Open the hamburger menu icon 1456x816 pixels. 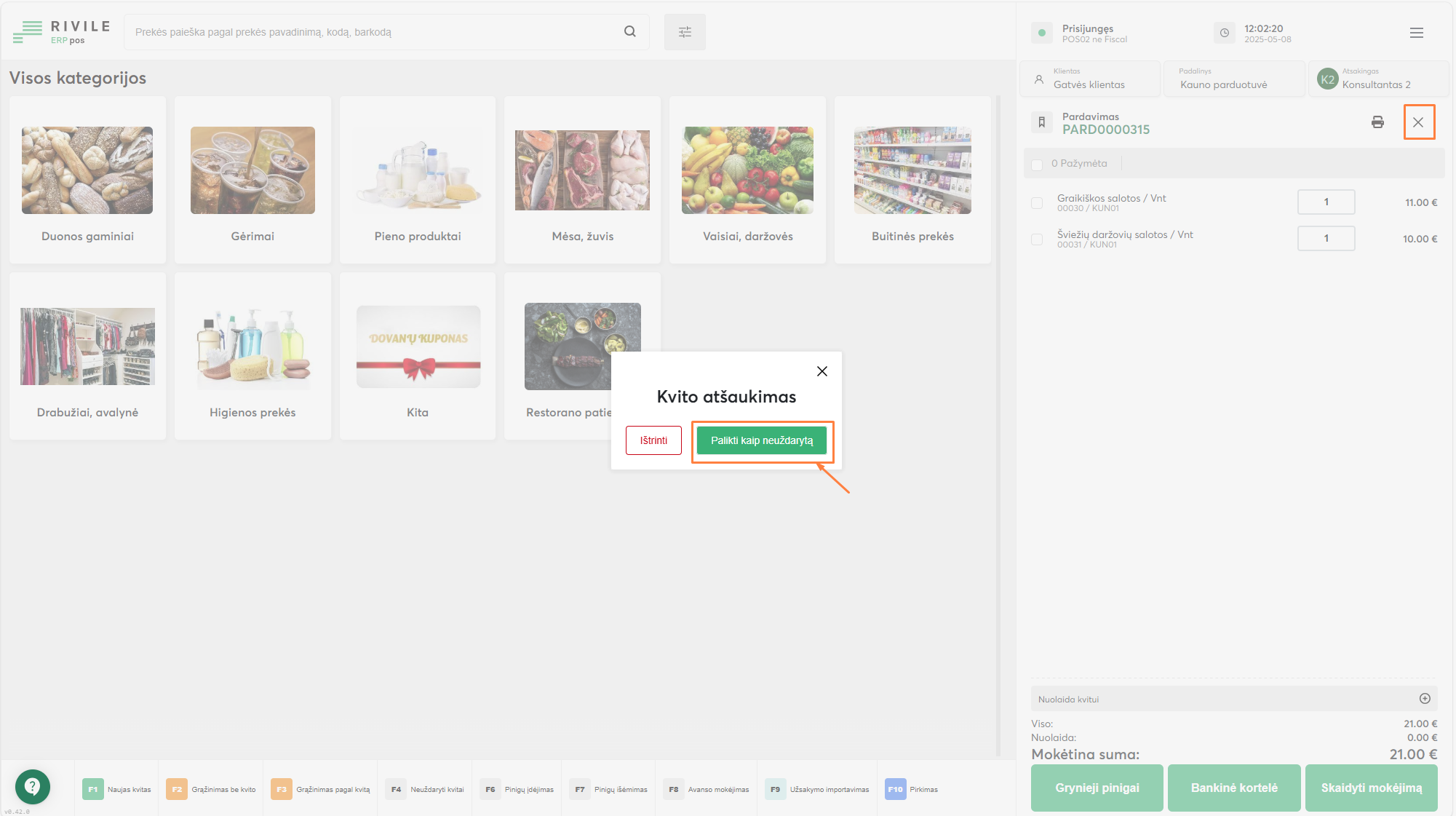coord(1416,33)
